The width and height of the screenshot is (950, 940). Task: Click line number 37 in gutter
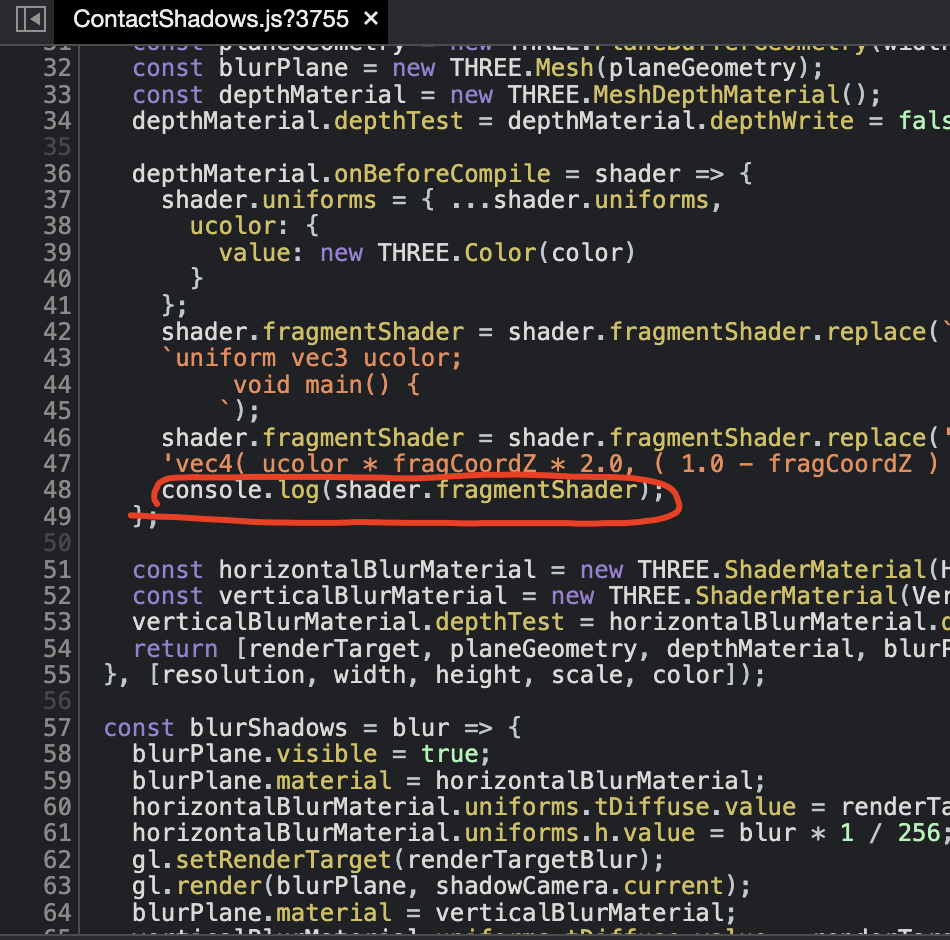point(58,200)
